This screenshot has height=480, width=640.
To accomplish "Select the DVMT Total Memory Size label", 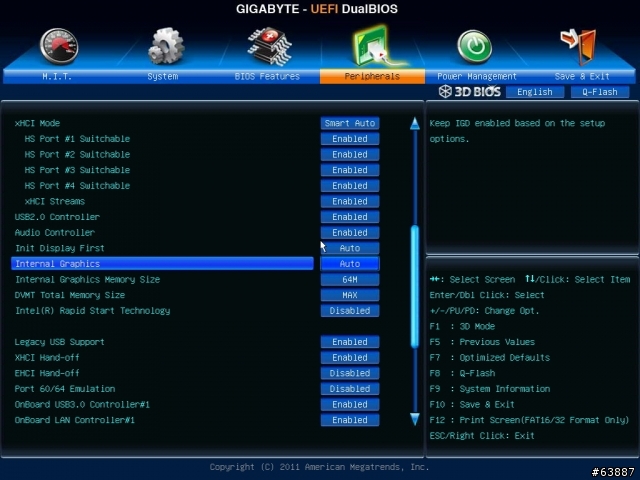I will [70, 295].
